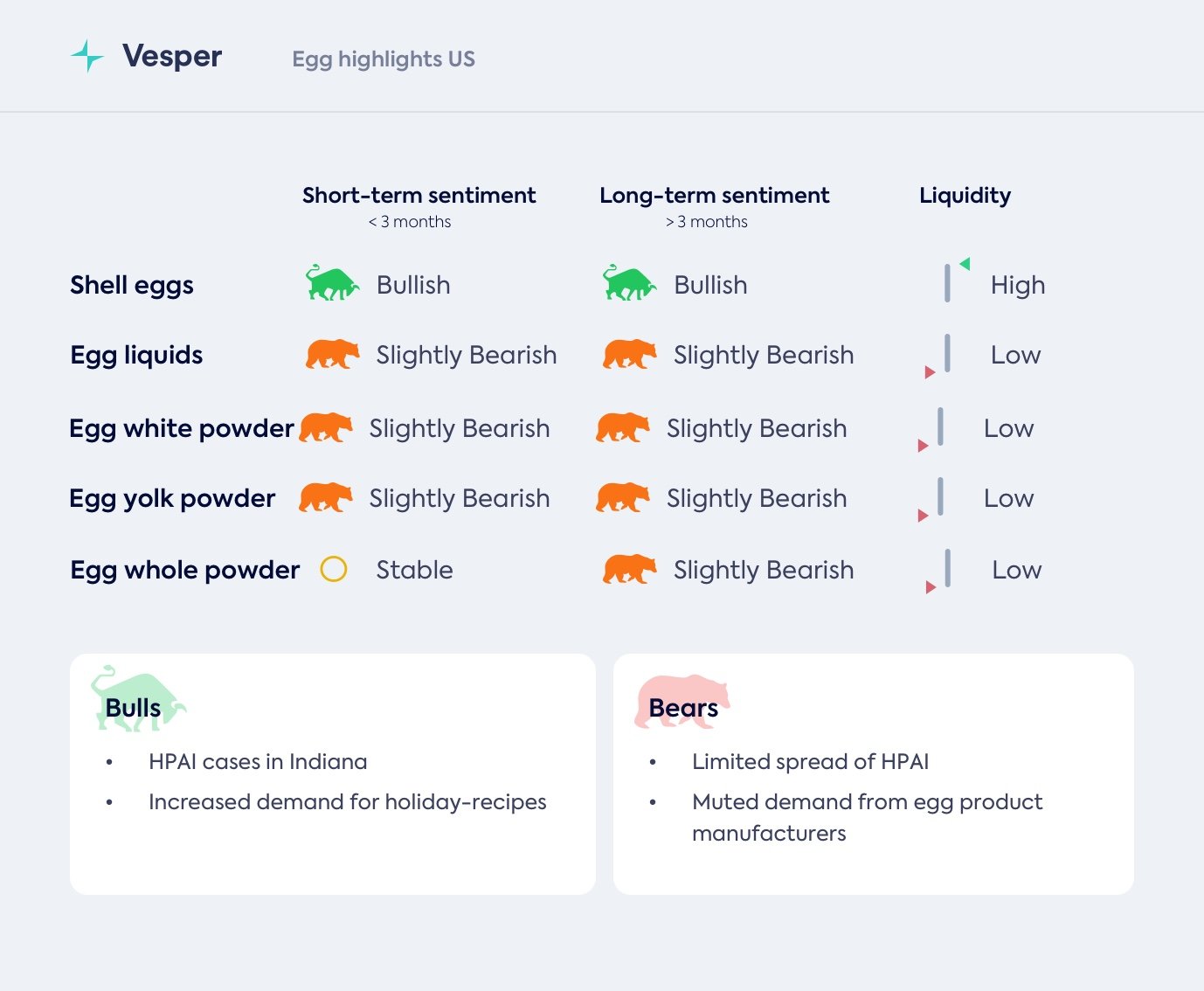The height and width of the screenshot is (991, 1204).
Task: Click the pale green bull in the Bulls card
Action: [137, 697]
